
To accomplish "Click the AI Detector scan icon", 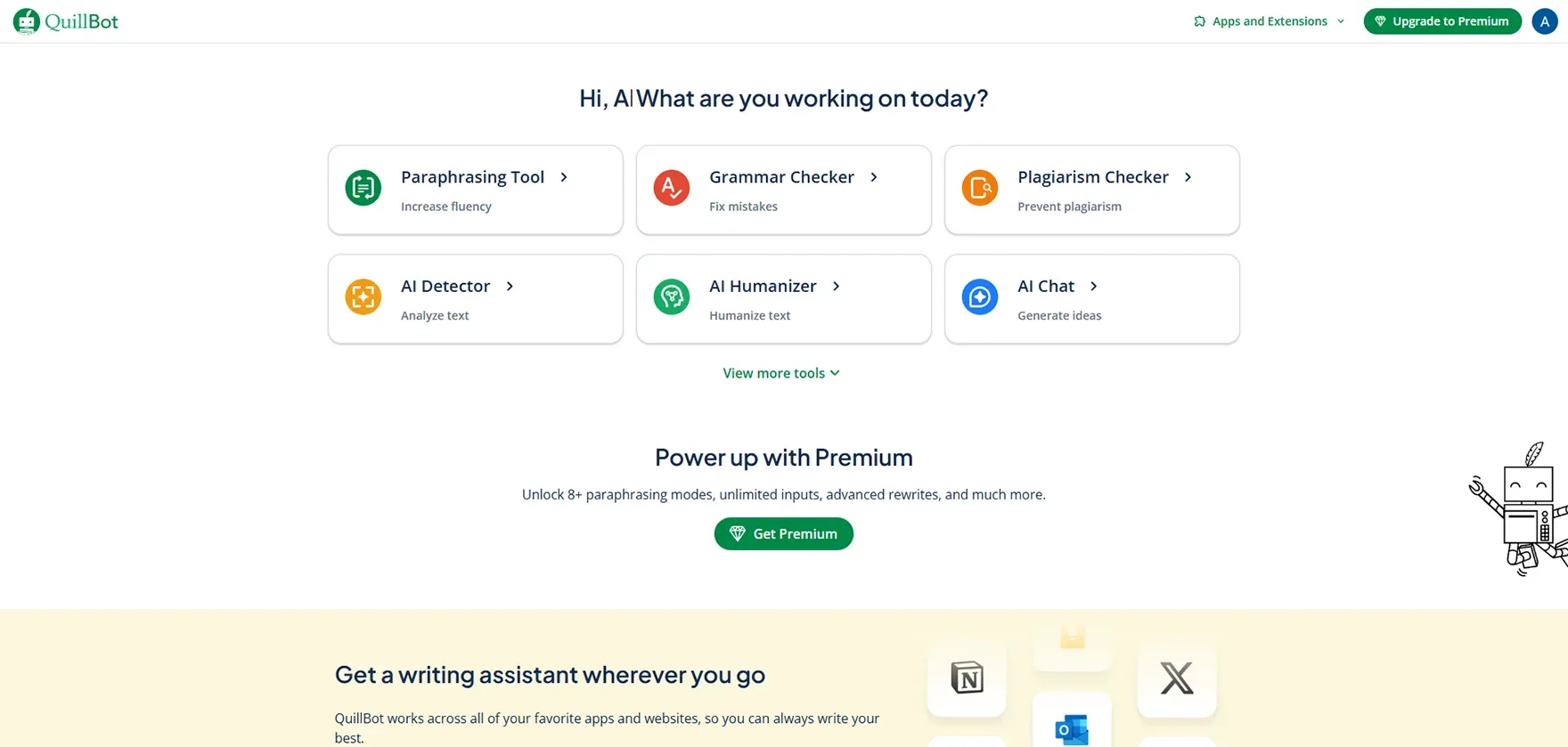I will (x=363, y=296).
